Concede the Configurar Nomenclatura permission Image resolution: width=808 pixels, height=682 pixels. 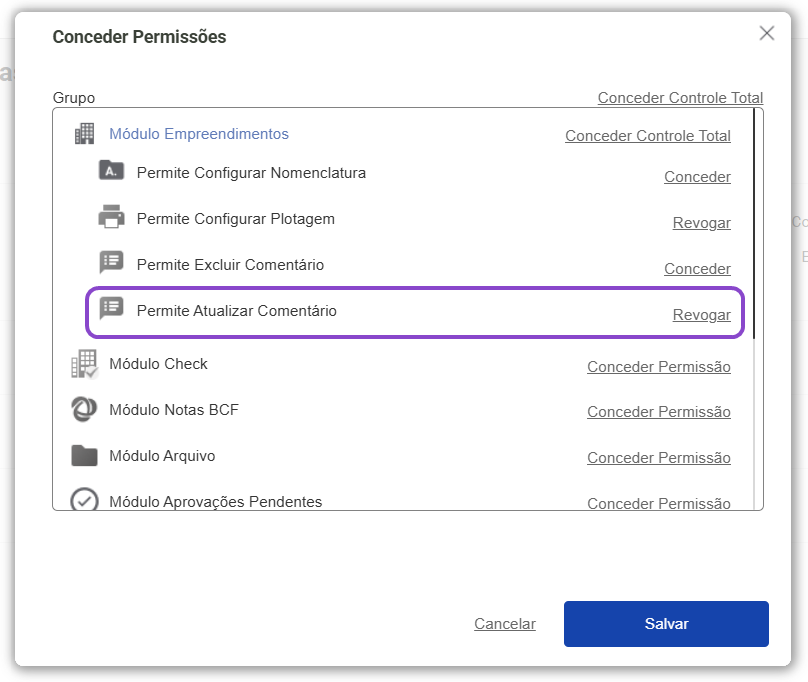pyautogui.click(x=697, y=177)
